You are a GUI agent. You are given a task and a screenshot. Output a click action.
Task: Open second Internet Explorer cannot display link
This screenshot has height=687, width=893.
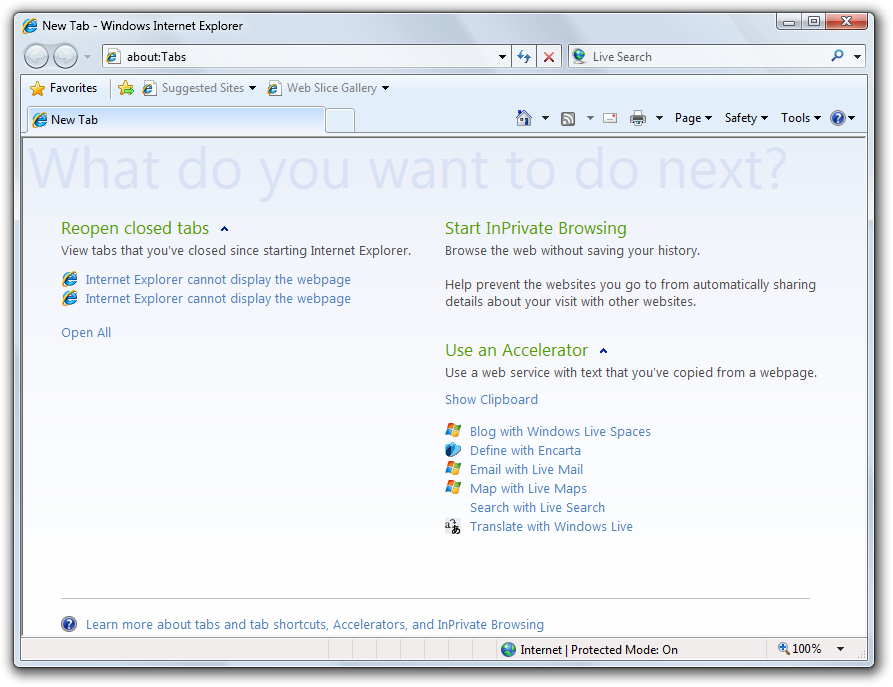pyautogui.click(x=218, y=298)
